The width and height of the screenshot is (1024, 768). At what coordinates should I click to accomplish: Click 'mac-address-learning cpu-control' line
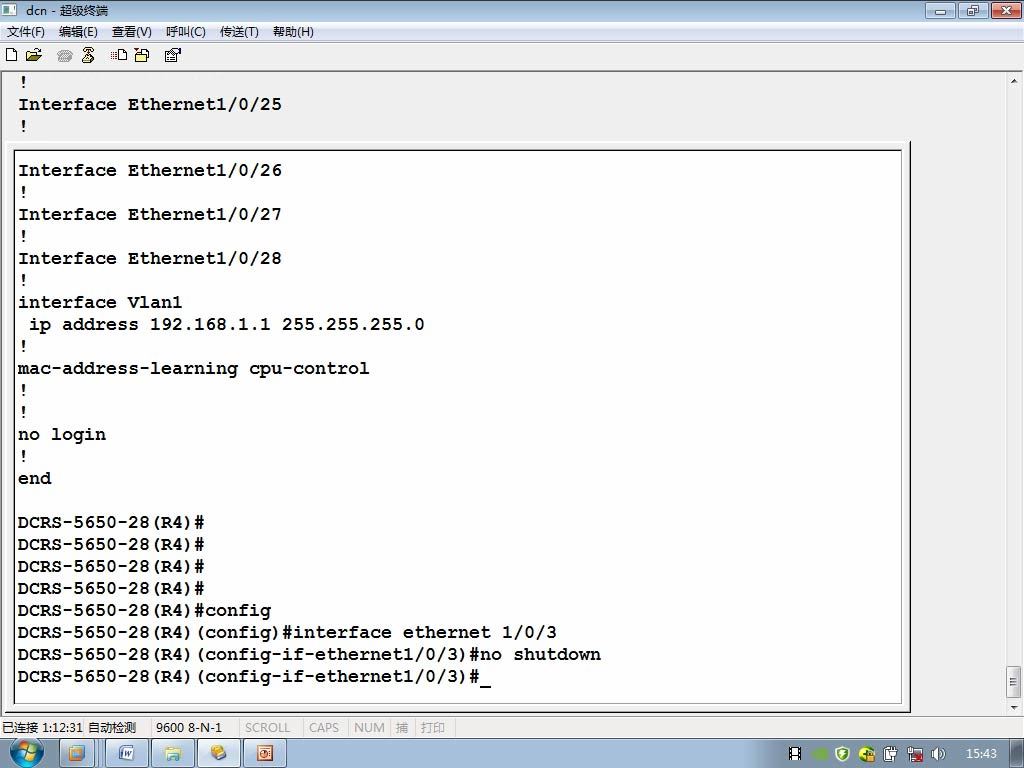click(193, 368)
